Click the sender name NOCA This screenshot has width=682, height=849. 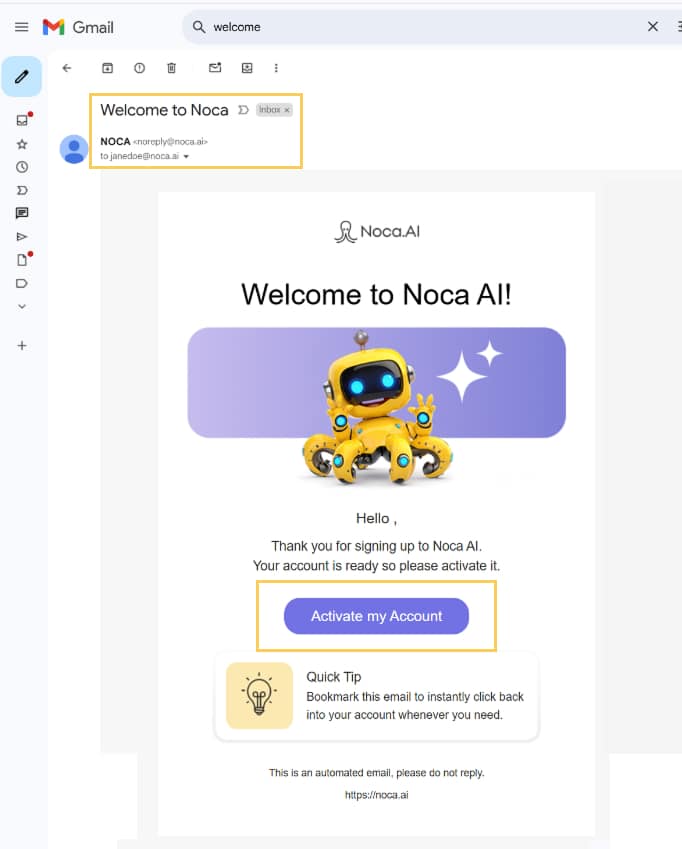point(115,141)
